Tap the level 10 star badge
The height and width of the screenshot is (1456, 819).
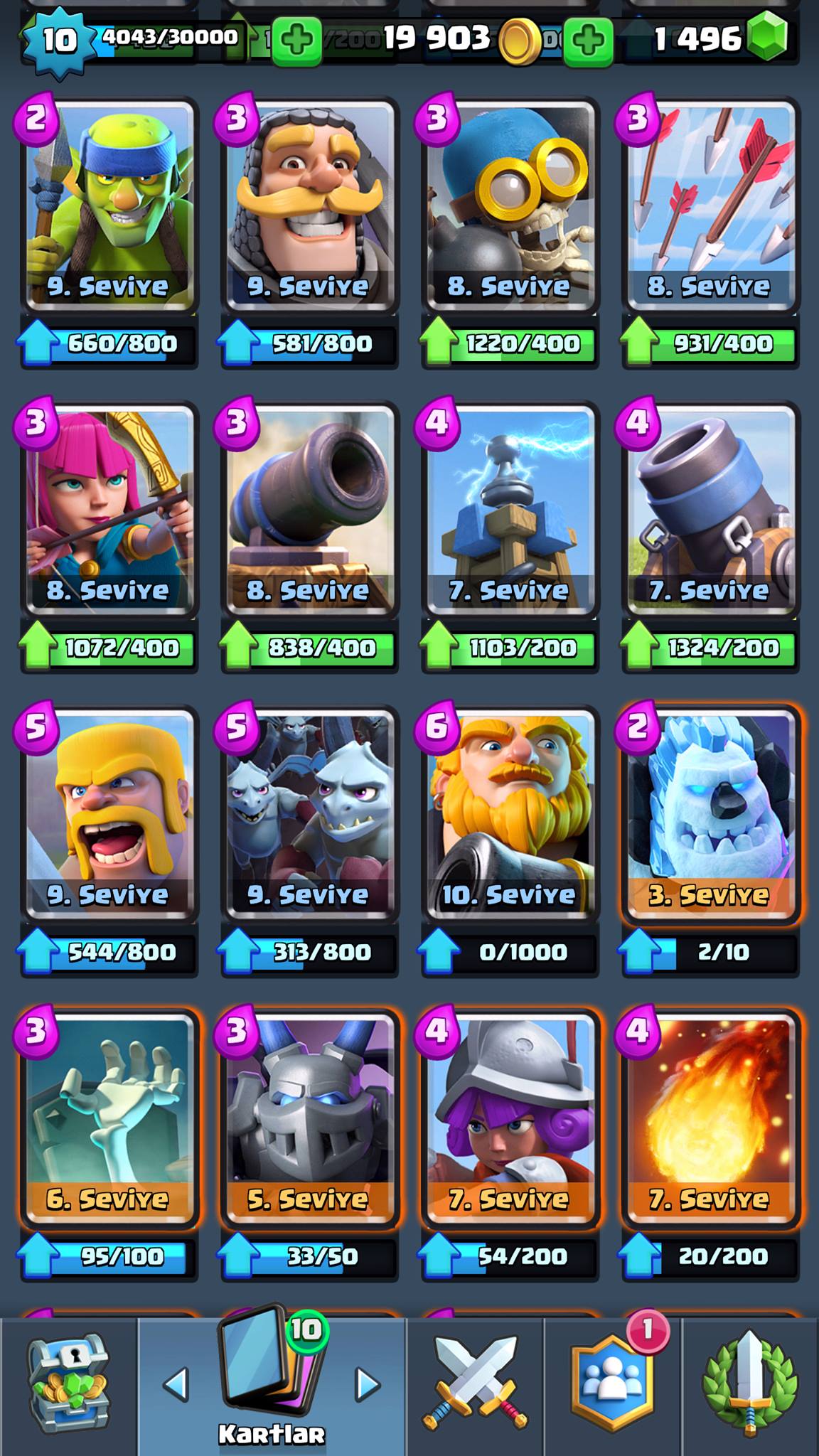coord(58,41)
